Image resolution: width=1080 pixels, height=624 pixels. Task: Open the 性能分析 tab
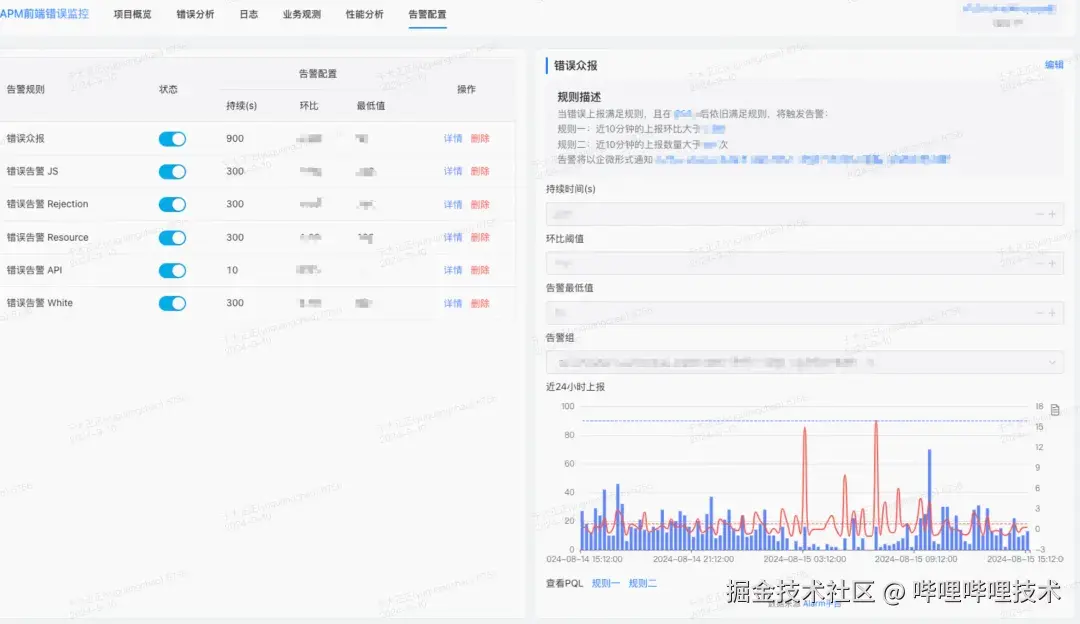coord(364,14)
